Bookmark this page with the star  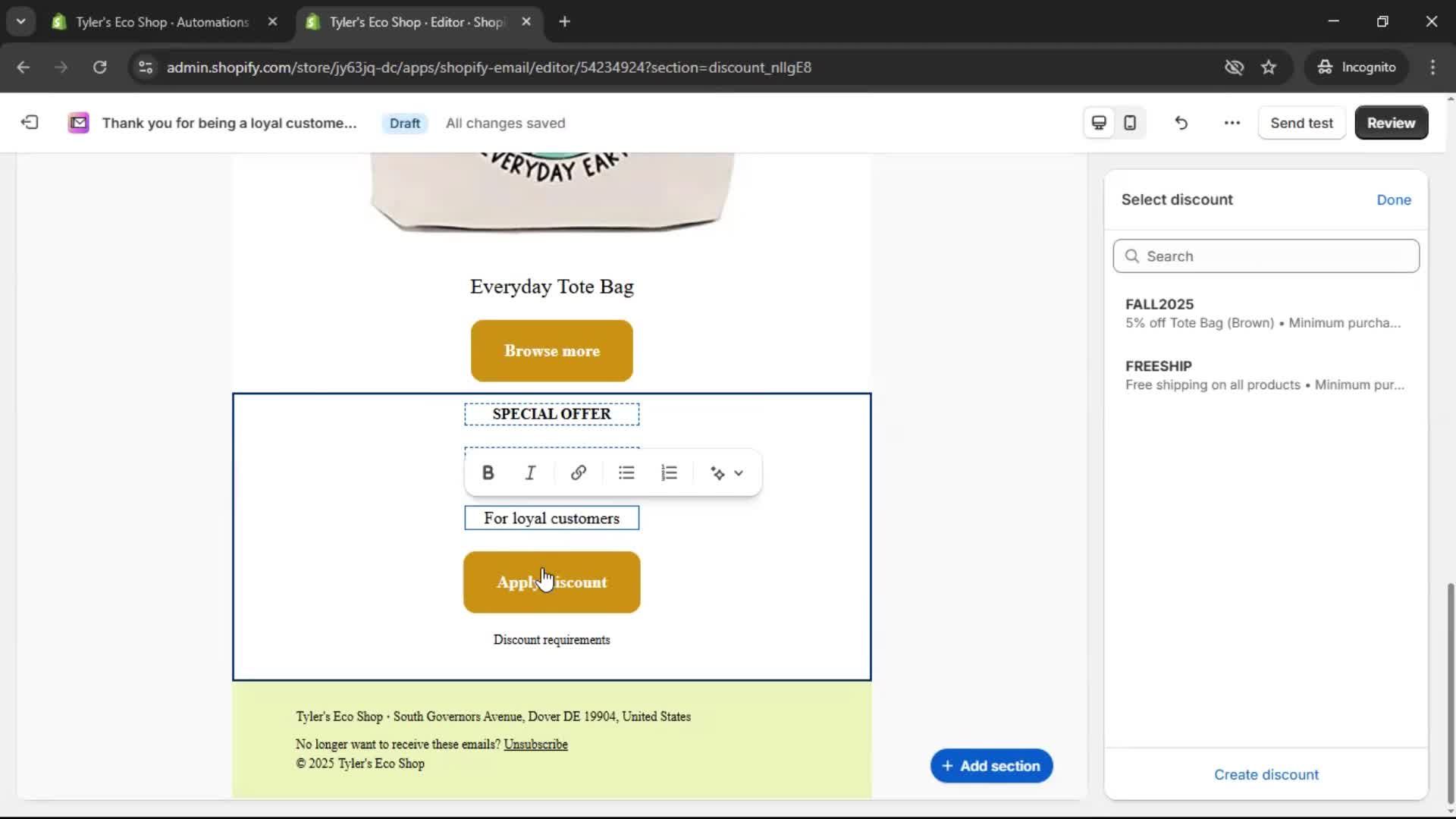(x=1269, y=67)
